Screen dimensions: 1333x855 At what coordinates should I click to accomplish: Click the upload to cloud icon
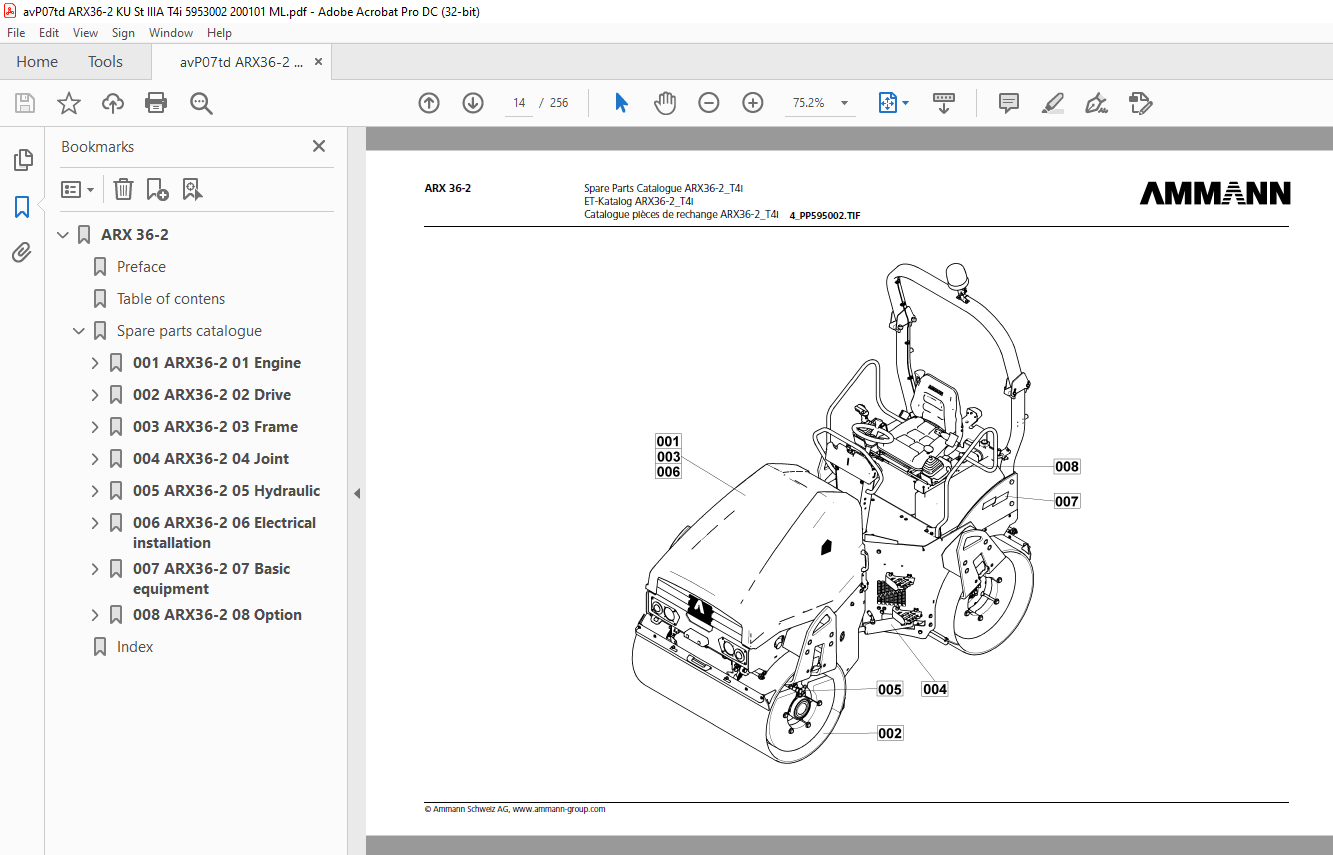pyautogui.click(x=113, y=103)
